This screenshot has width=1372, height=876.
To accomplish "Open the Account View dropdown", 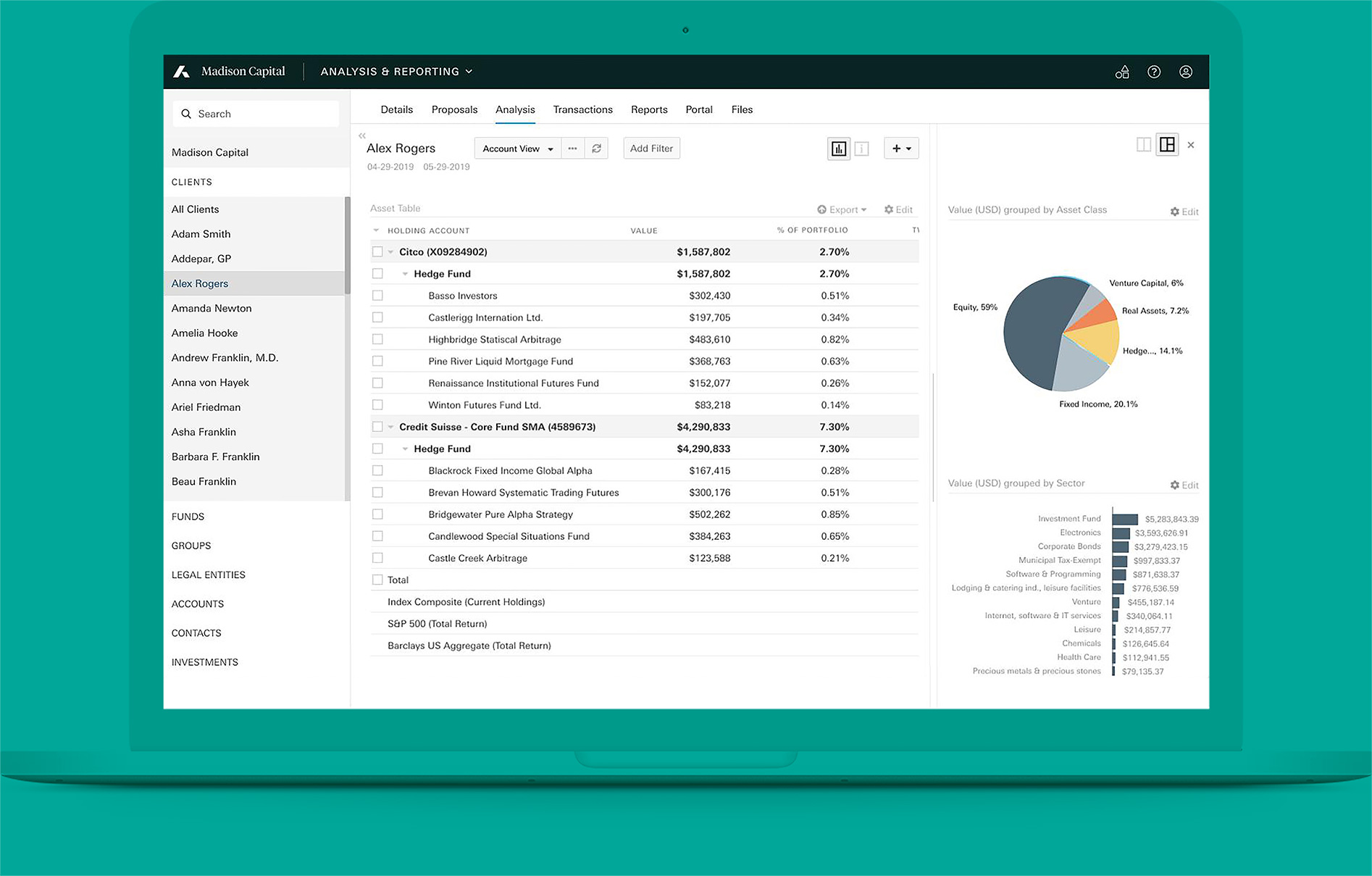I will (x=517, y=149).
